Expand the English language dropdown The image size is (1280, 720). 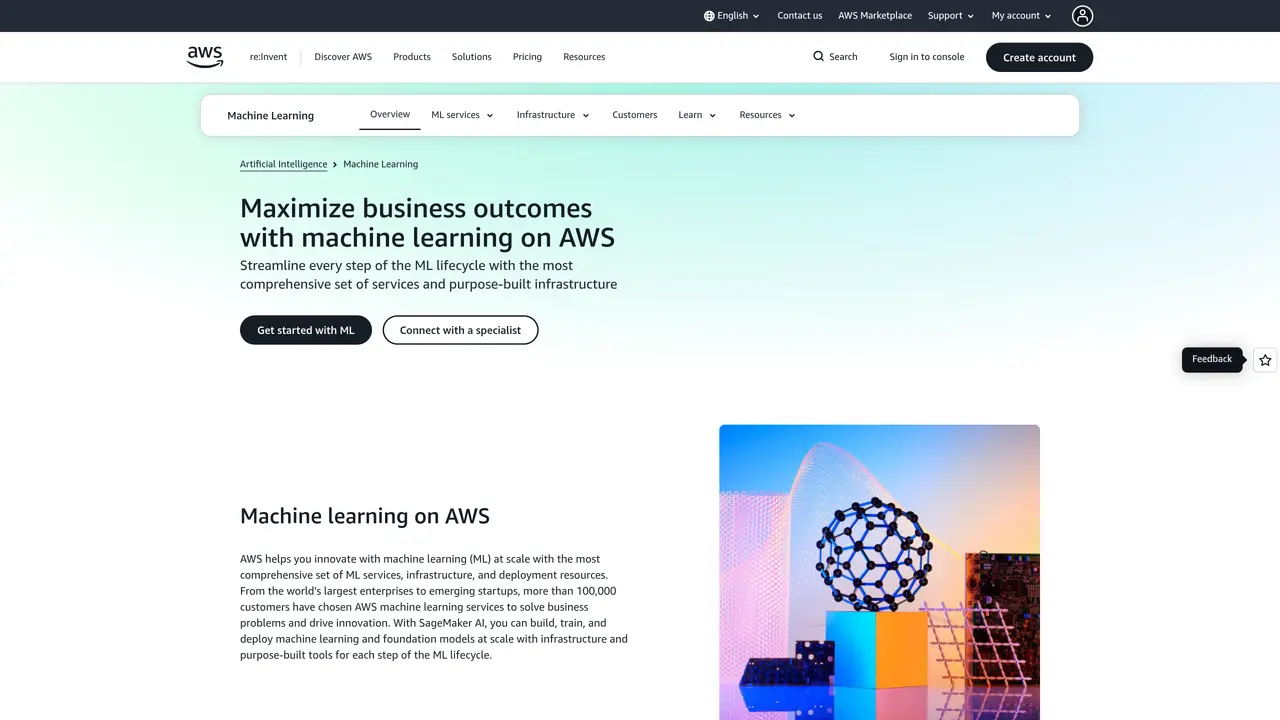pos(732,16)
